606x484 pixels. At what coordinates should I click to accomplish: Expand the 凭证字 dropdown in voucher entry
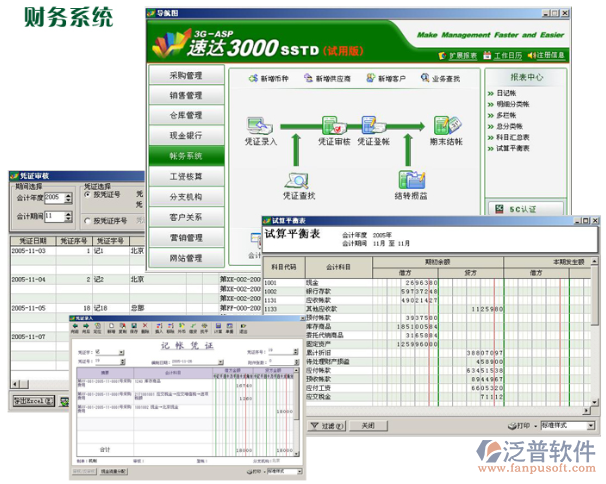121,352
